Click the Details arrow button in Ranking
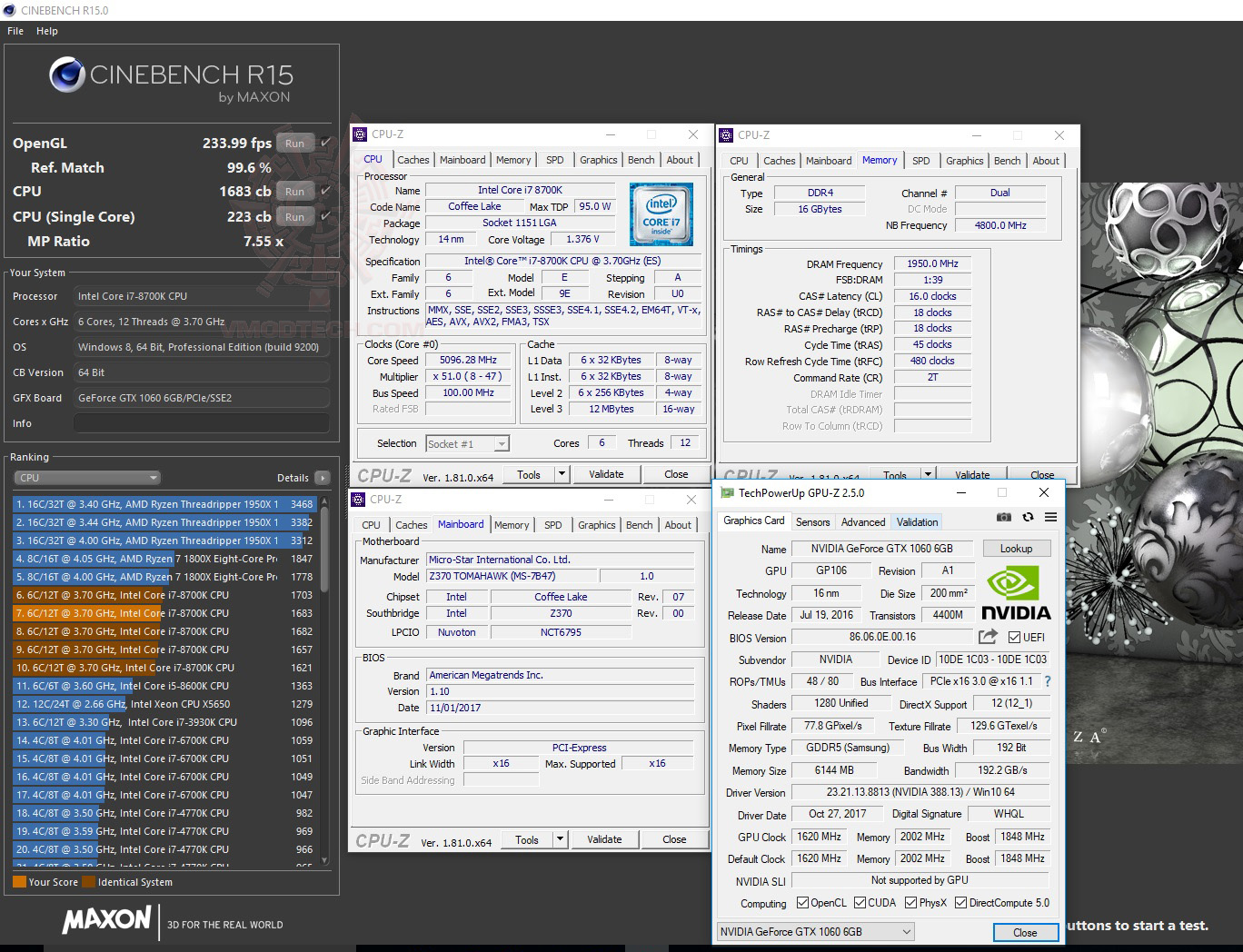This screenshot has width=1243, height=952. click(322, 478)
